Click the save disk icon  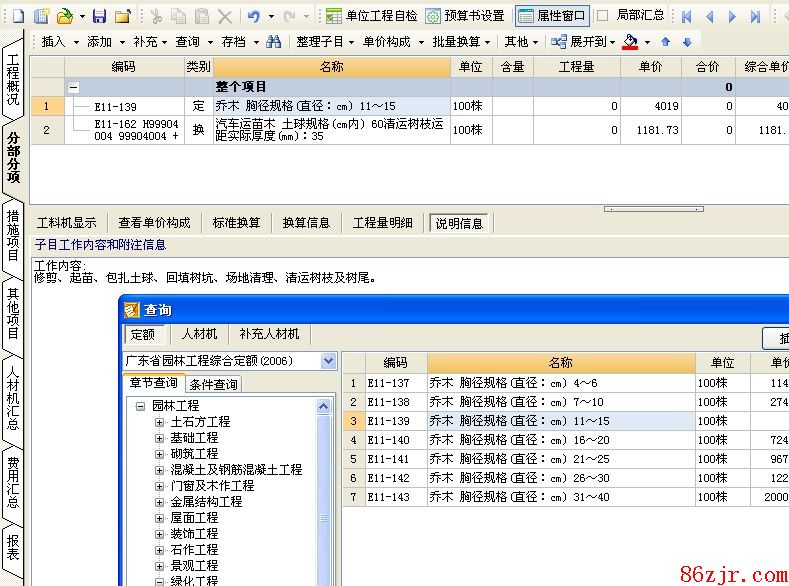point(99,16)
